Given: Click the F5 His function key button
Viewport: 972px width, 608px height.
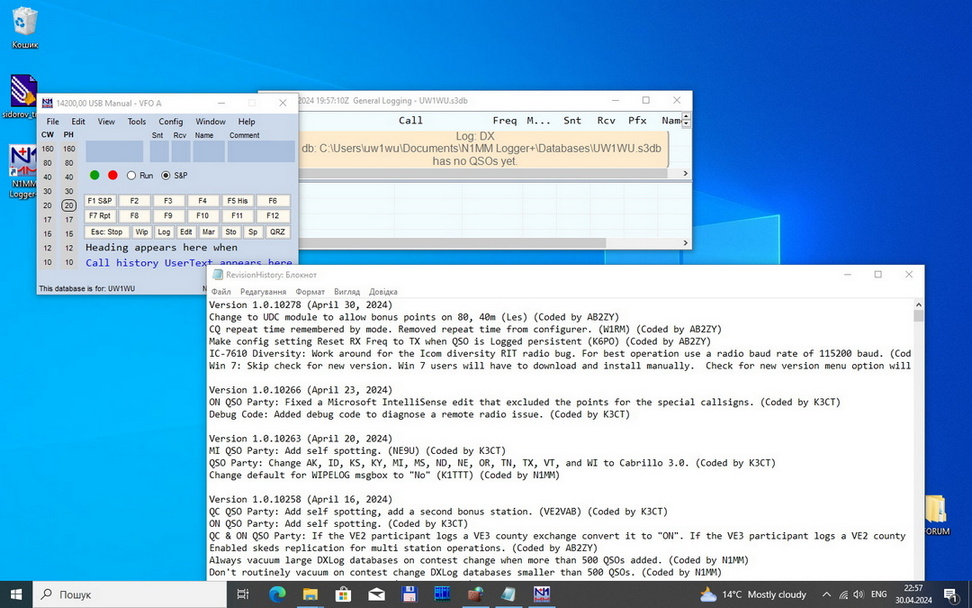Looking at the screenshot, I should coord(237,201).
